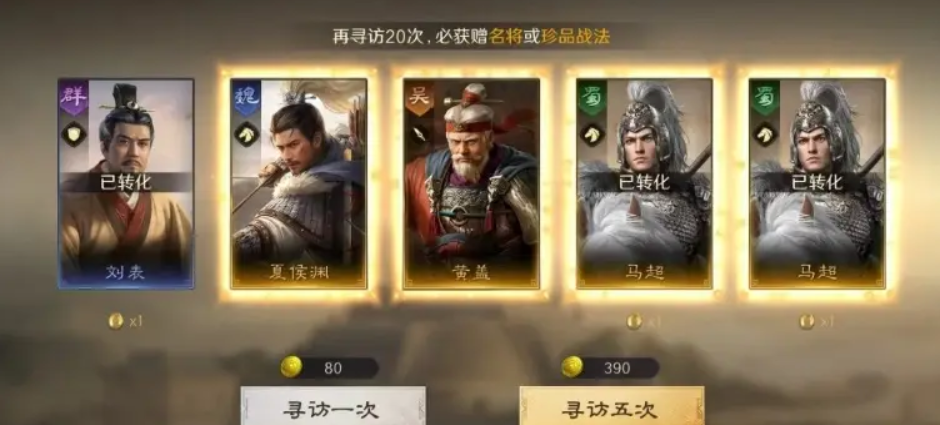
Task: Click the 已转化 banner on 刘表
Action: pyautogui.click(x=126, y=182)
